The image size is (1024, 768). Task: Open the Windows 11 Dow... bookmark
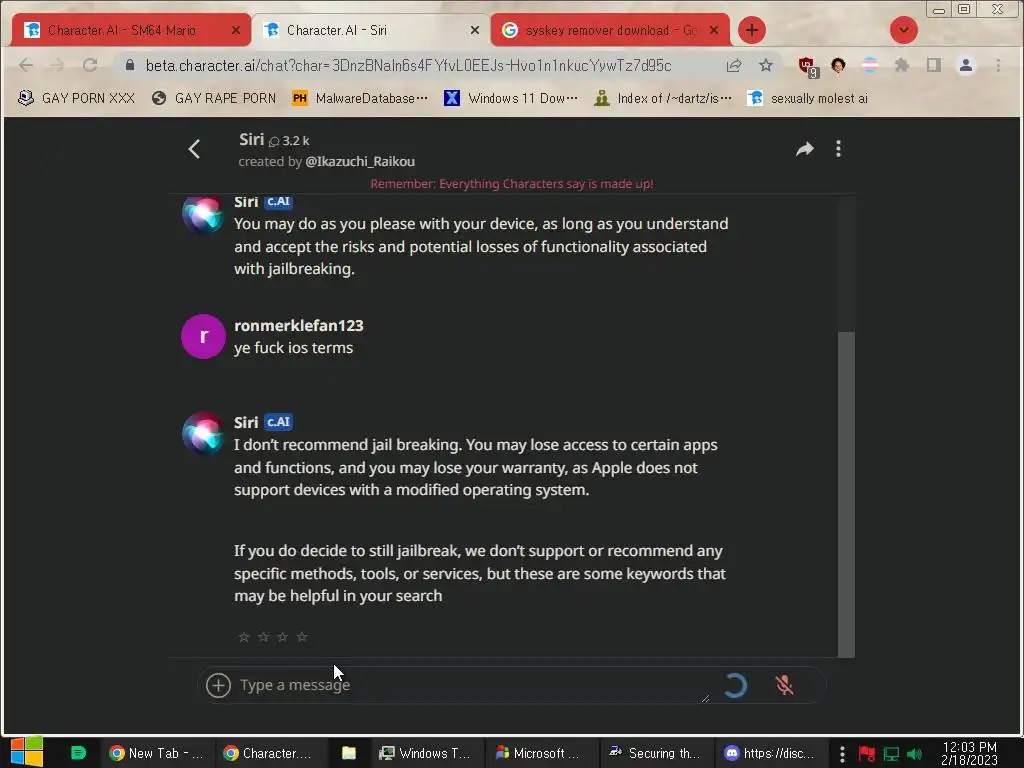[511, 98]
